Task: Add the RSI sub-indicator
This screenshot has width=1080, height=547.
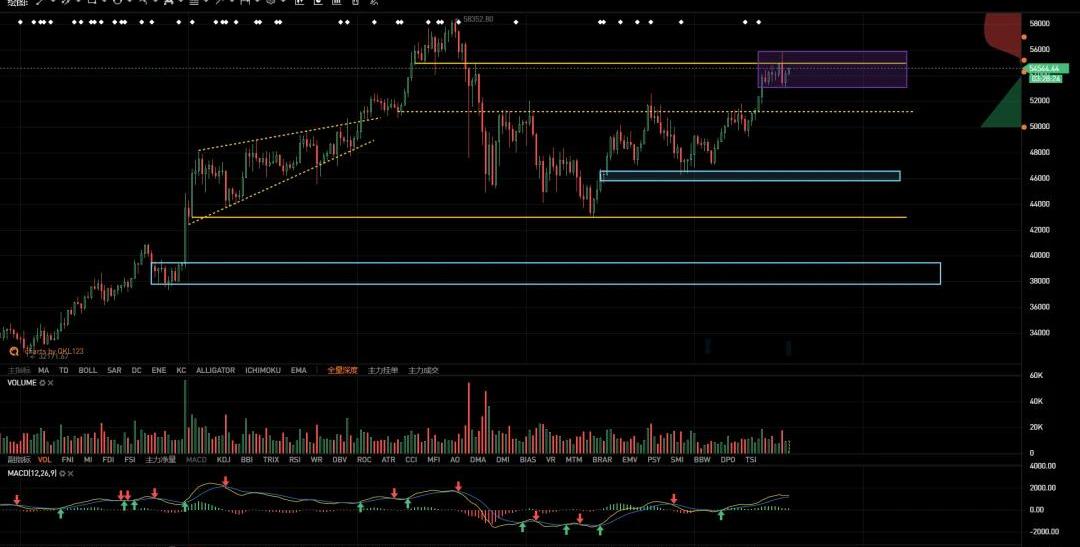Action: click(294, 460)
